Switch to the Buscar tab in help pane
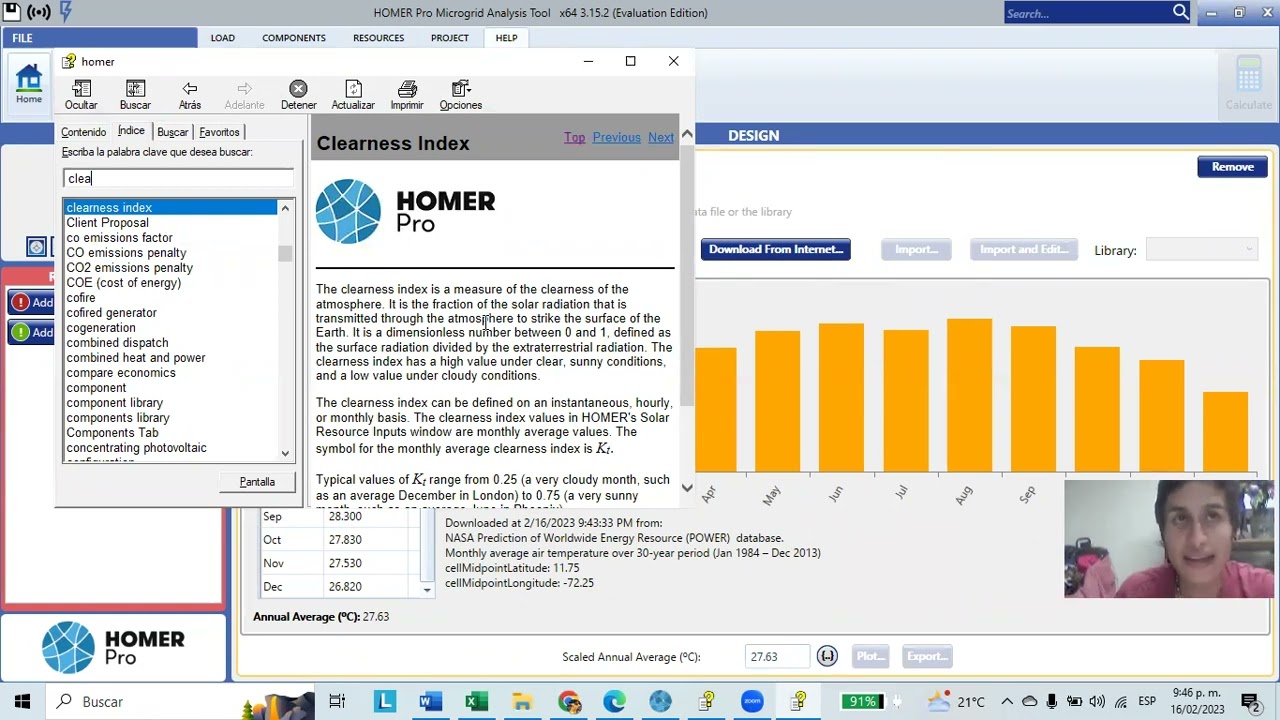 point(172,132)
